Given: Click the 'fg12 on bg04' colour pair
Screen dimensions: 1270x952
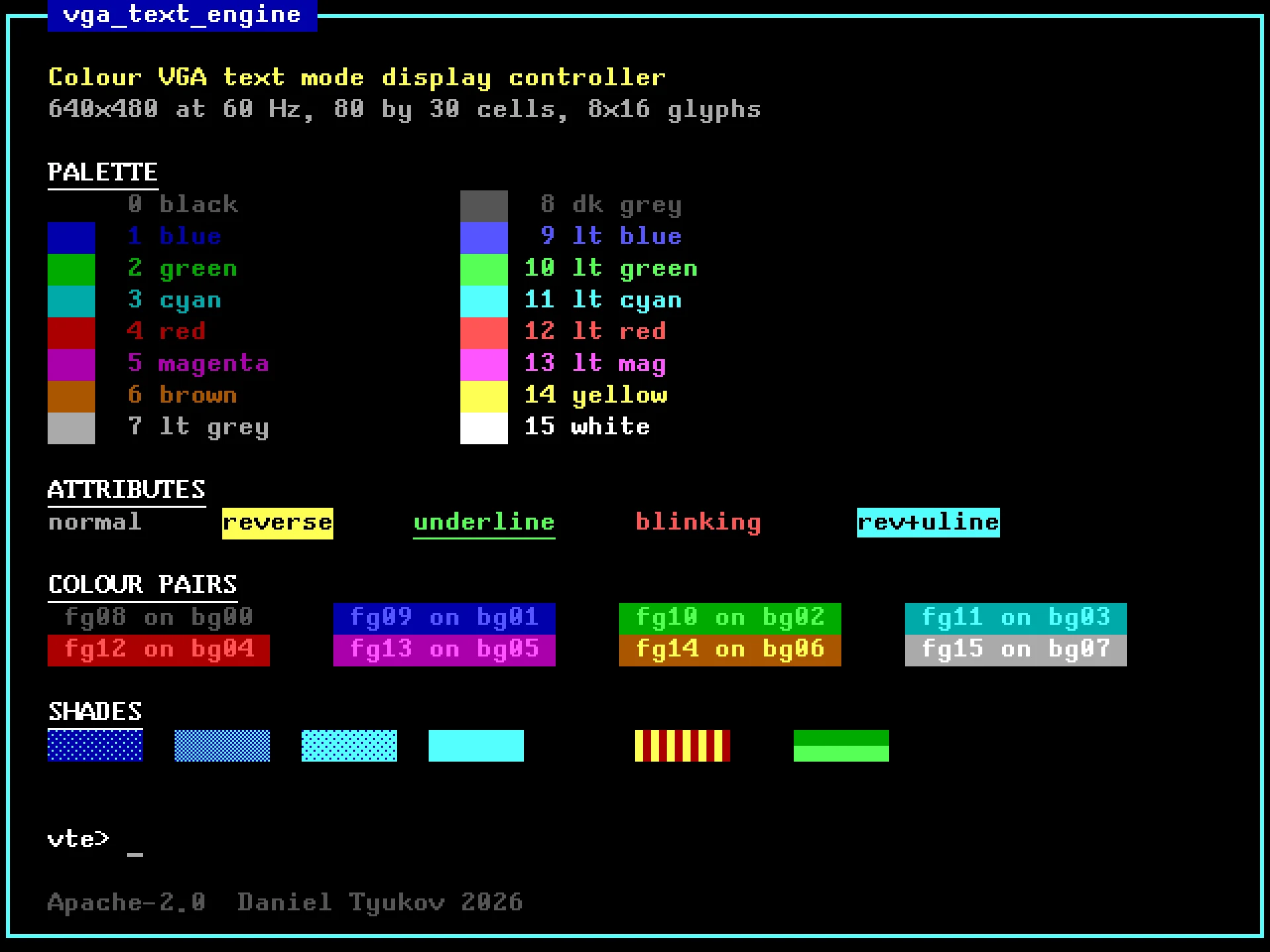Looking at the screenshot, I should coord(159,651).
